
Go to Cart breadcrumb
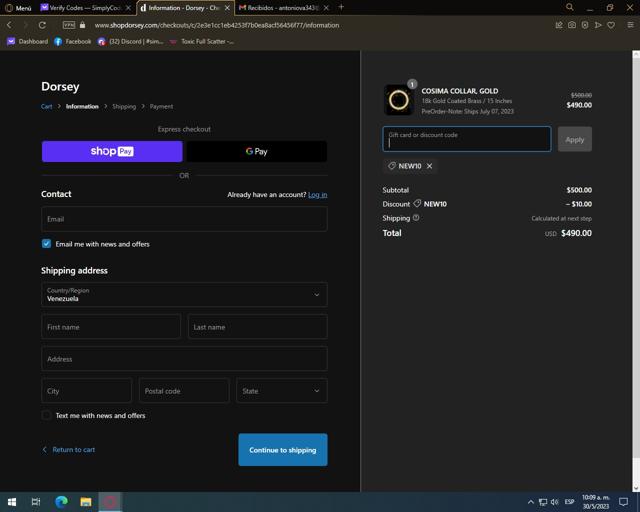coord(47,106)
